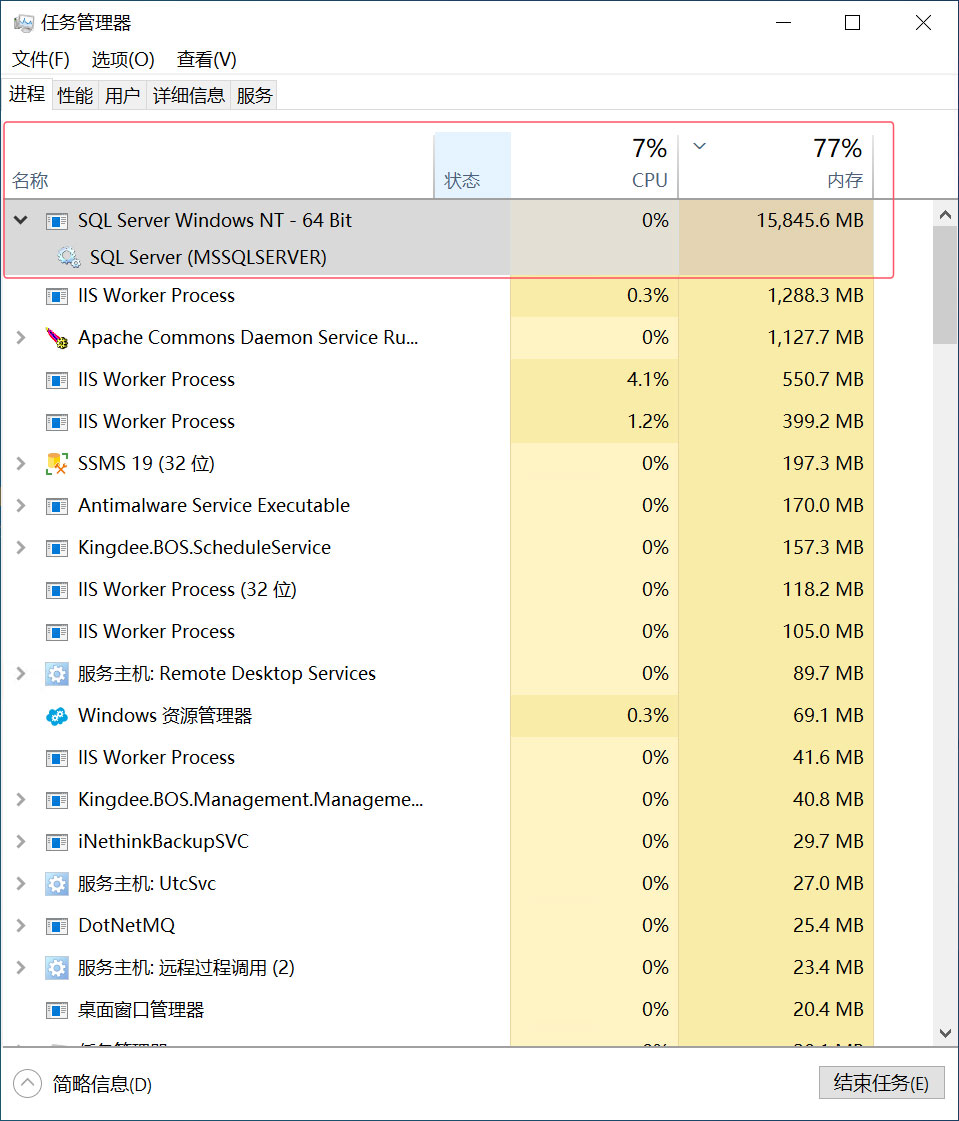Viewport: 959px width, 1121px height.
Task: Click the iNethinkBackupSVC process icon
Action: click(56, 842)
